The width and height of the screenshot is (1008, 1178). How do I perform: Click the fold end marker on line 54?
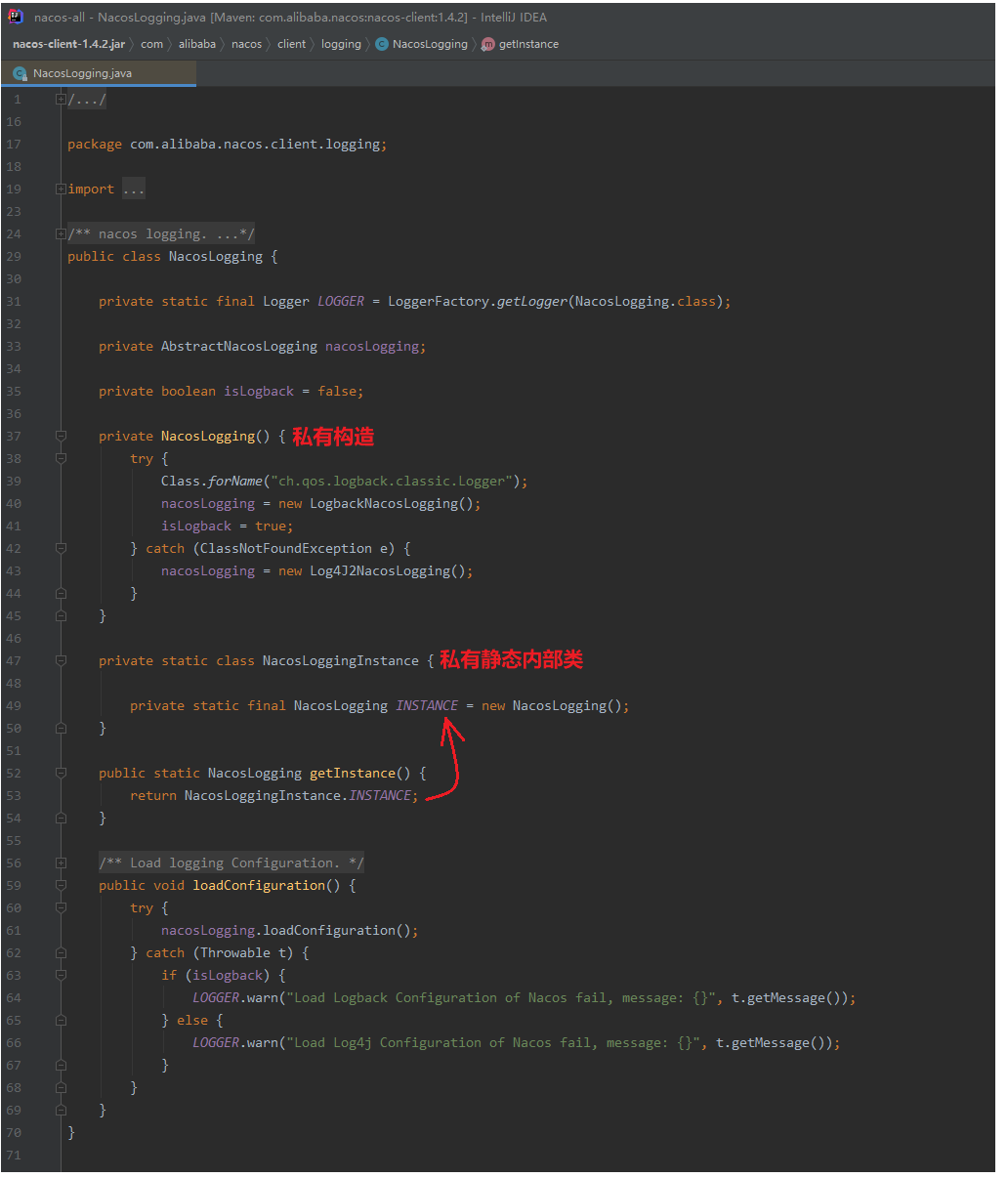[x=61, y=818]
